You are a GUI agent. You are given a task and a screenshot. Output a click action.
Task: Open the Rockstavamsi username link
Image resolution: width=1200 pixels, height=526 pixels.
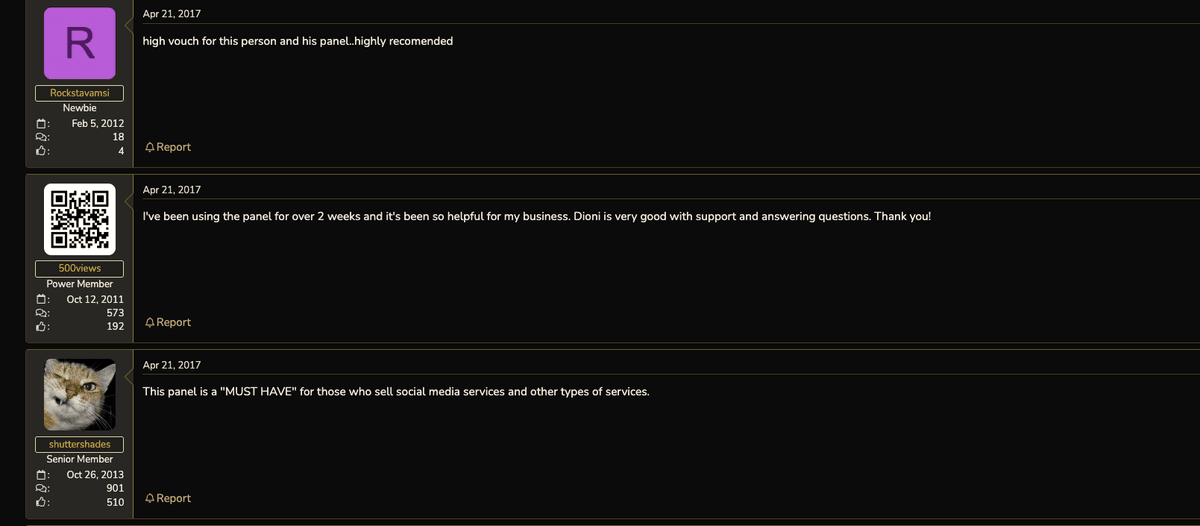click(x=80, y=93)
